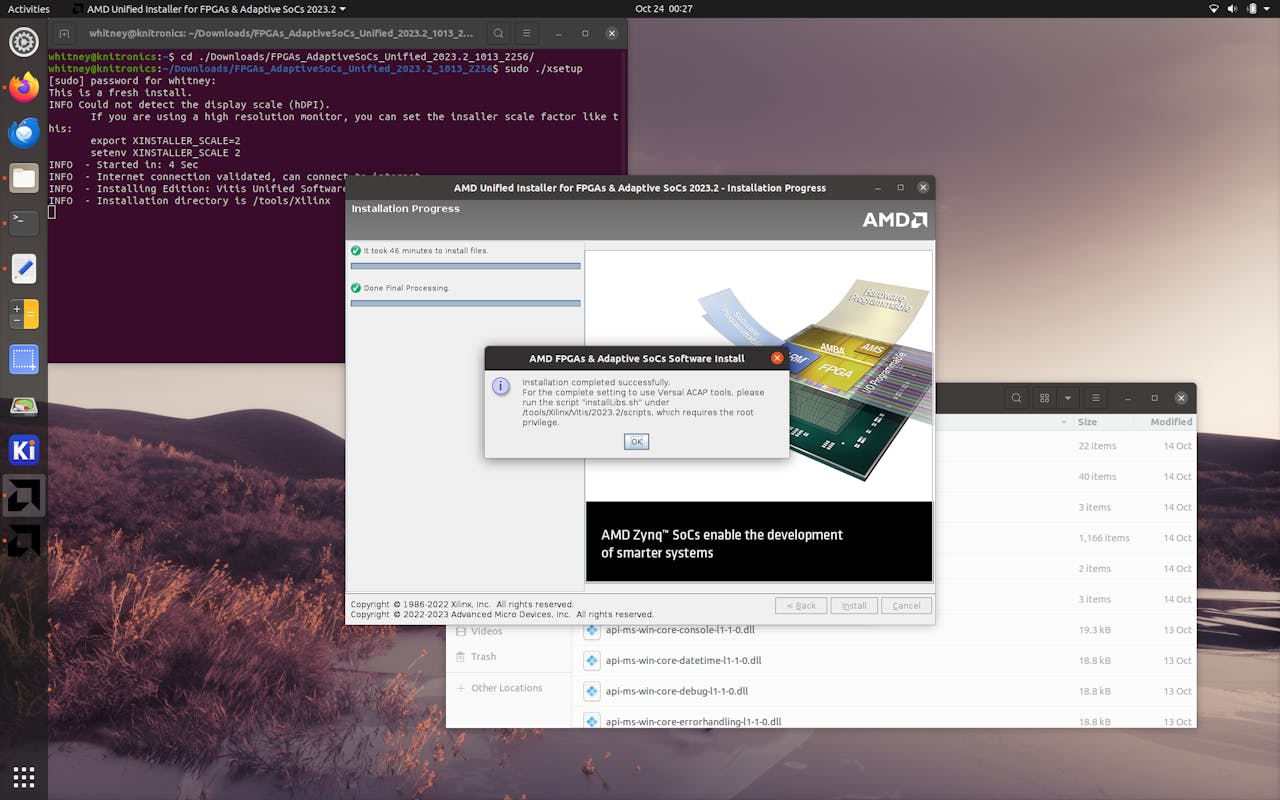Screen dimensions: 1280x800
Task: Click the Done Final Processing progress bar
Action: pyautogui.click(x=465, y=303)
